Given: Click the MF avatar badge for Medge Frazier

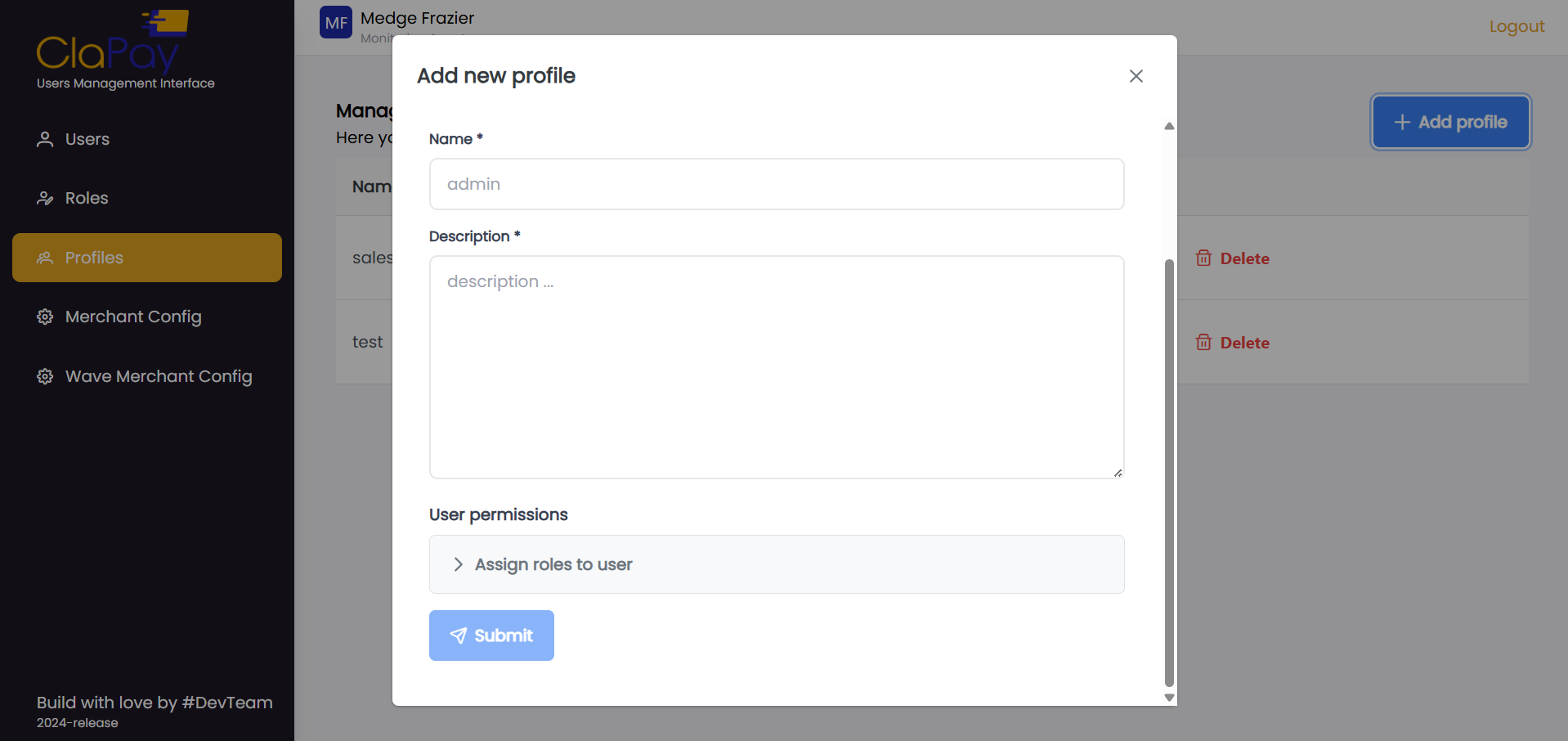Looking at the screenshot, I should pyautogui.click(x=335, y=22).
